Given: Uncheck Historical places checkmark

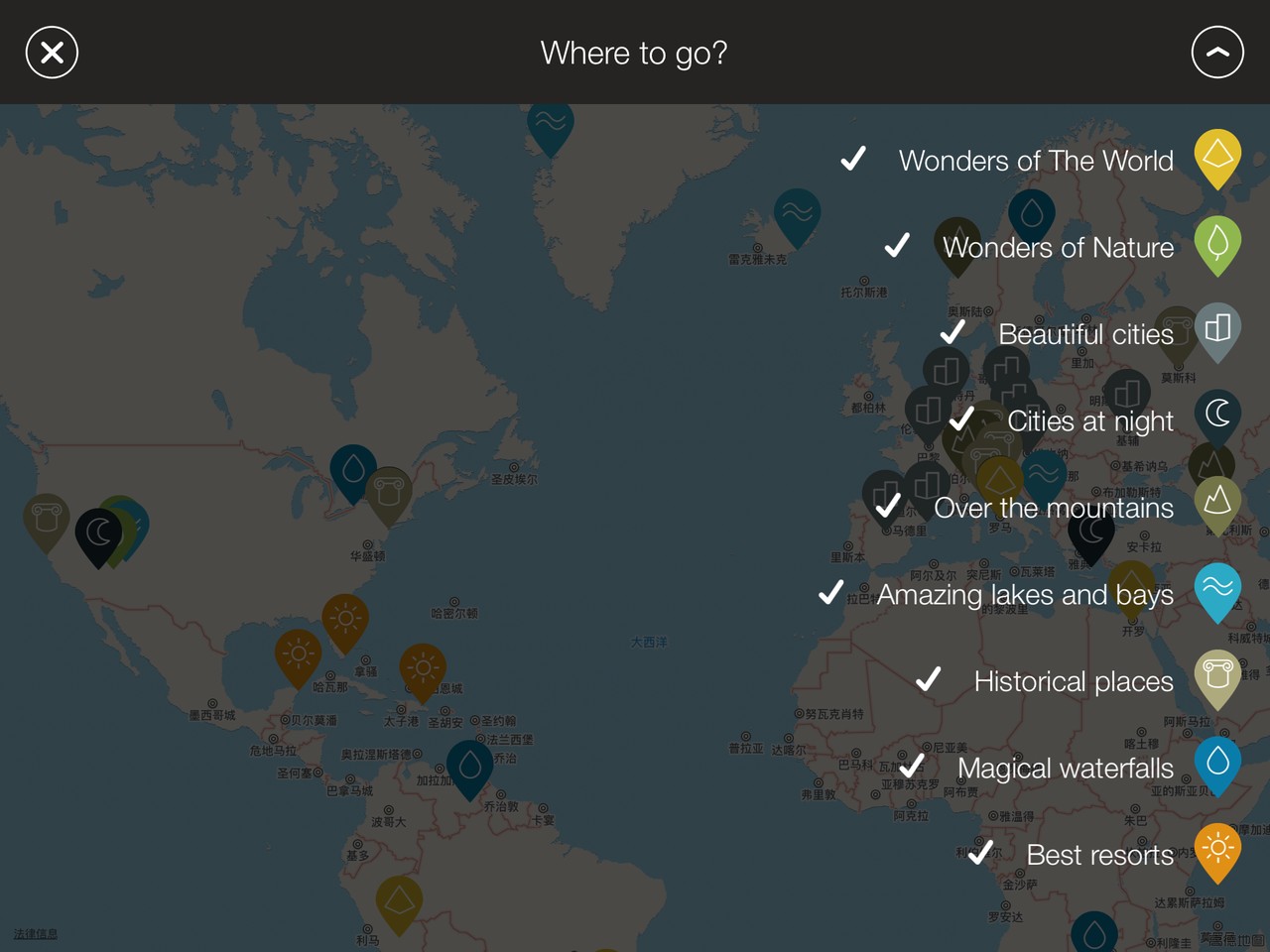Looking at the screenshot, I should click(x=928, y=678).
